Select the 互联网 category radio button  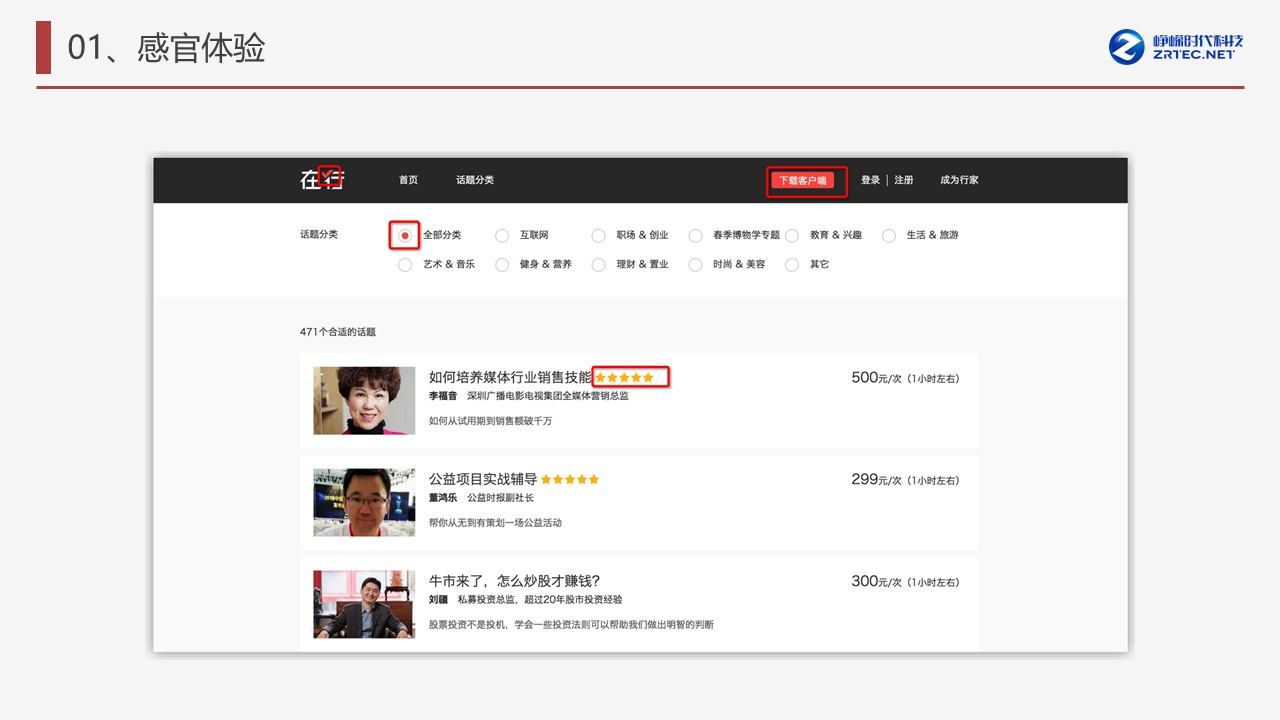coord(502,236)
